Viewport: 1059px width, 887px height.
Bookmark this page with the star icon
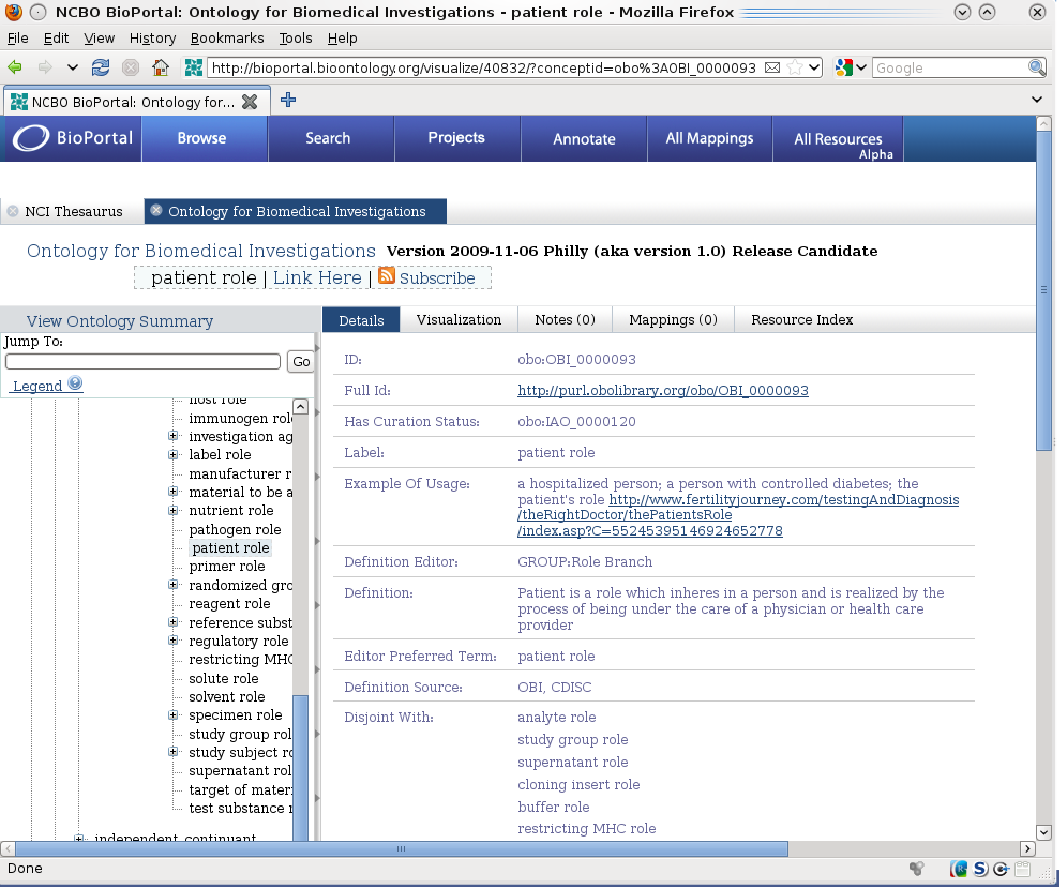click(x=794, y=68)
